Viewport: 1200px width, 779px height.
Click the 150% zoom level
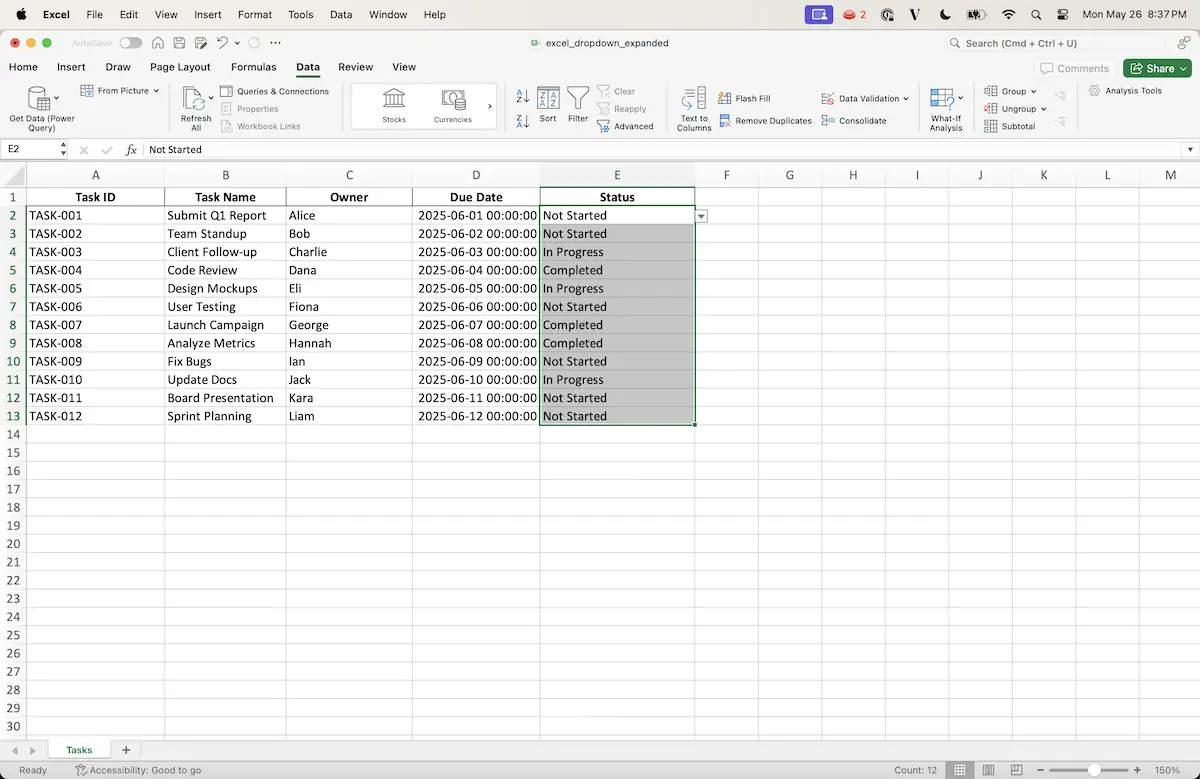point(1169,770)
